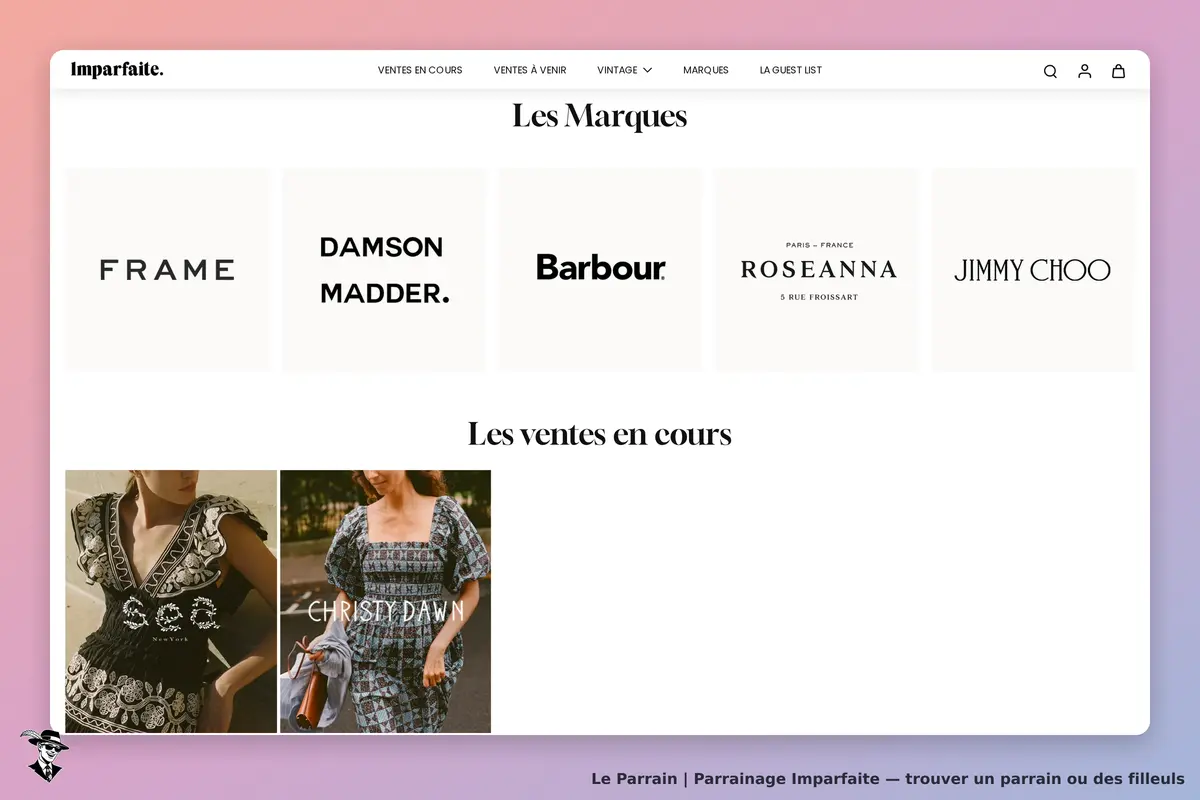1200x800 pixels.
Task: Open the FRAME brand card
Action: [x=167, y=270]
